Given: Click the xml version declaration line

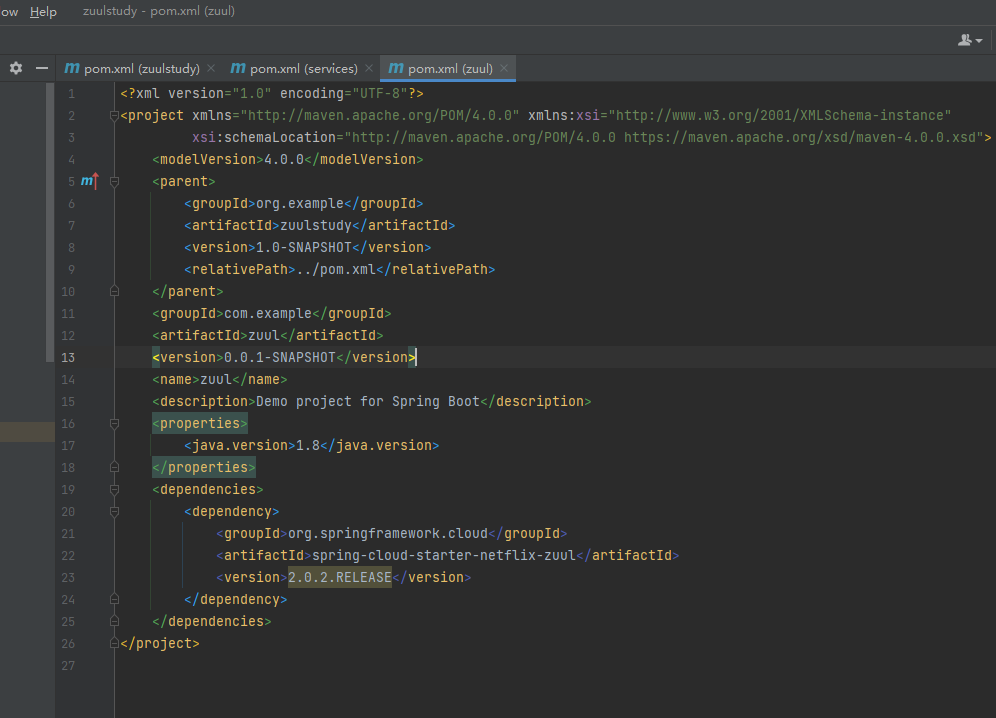Looking at the screenshot, I should 272,93.
